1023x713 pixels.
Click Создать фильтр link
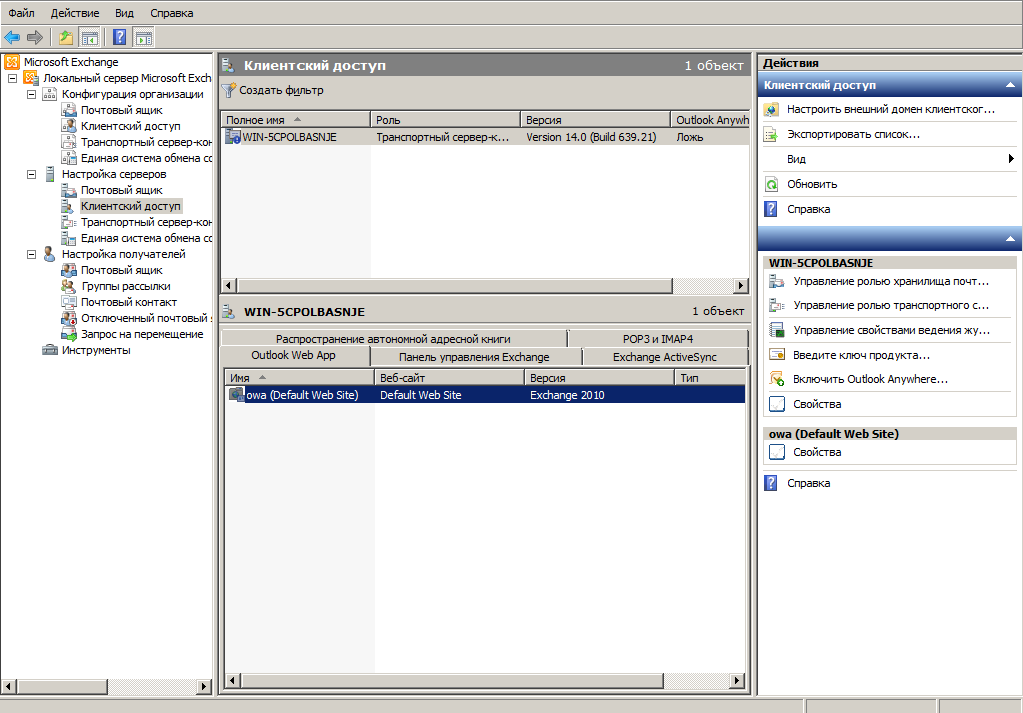pos(281,90)
